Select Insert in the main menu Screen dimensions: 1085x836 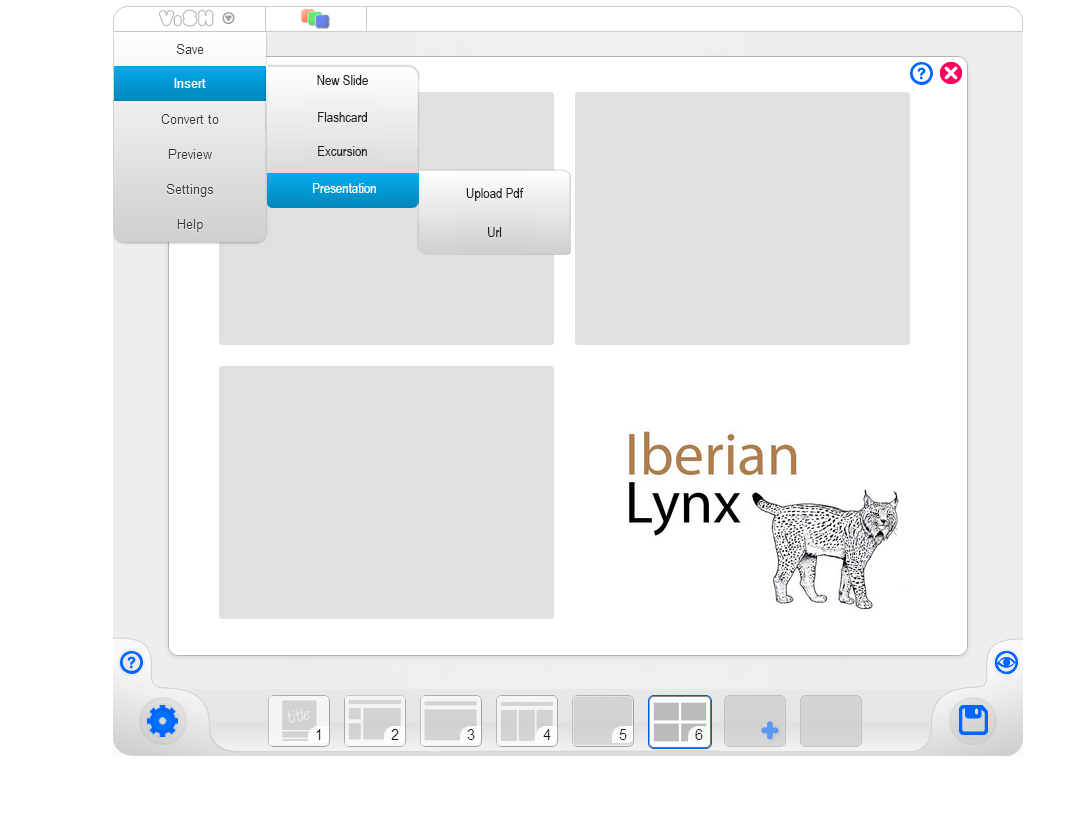pos(190,84)
